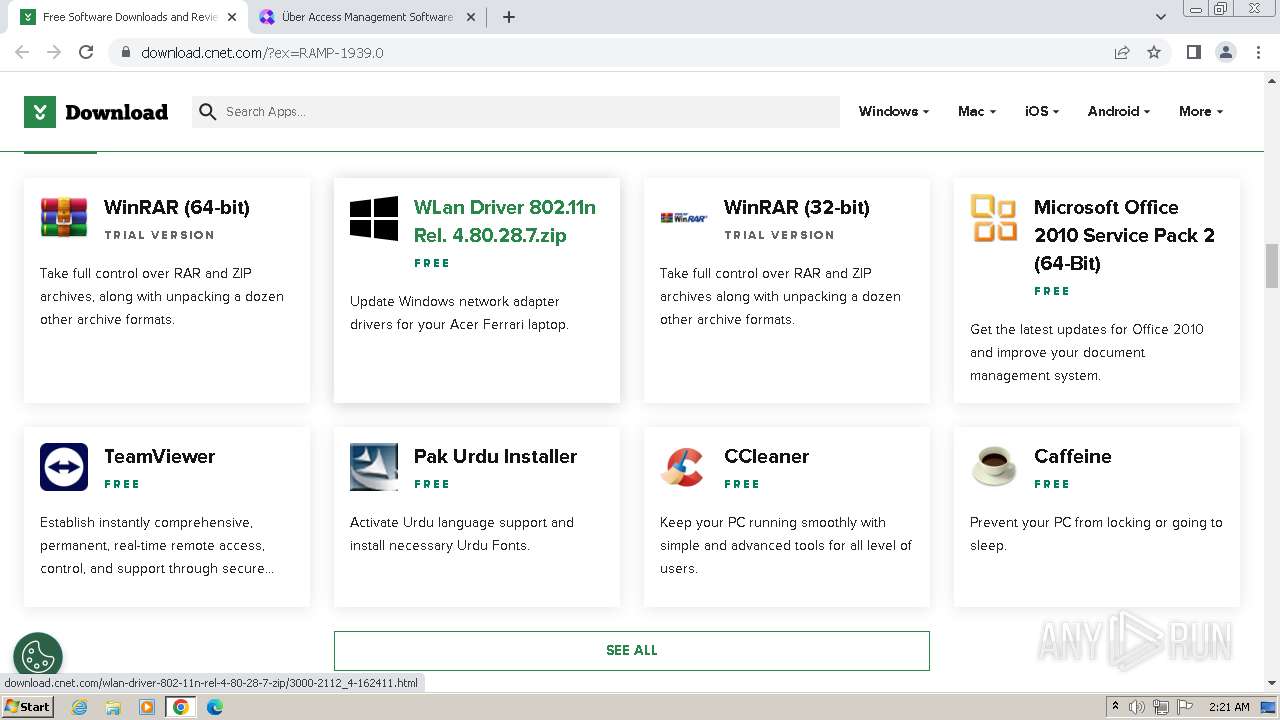
Task: Click the SEE ALL button
Action: 632,650
